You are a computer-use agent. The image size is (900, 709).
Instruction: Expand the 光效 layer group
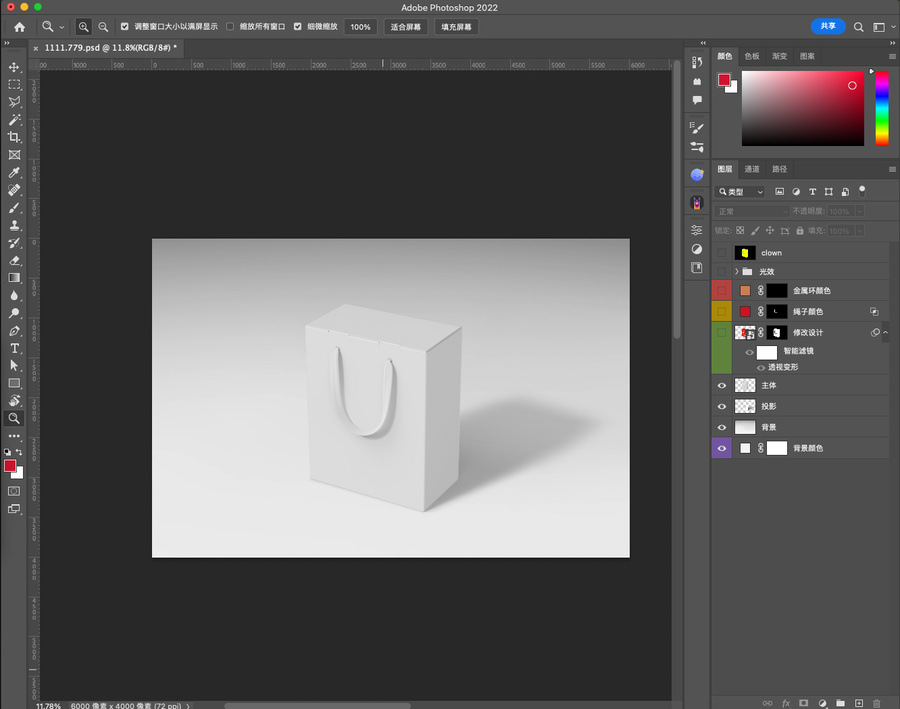click(x=736, y=272)
